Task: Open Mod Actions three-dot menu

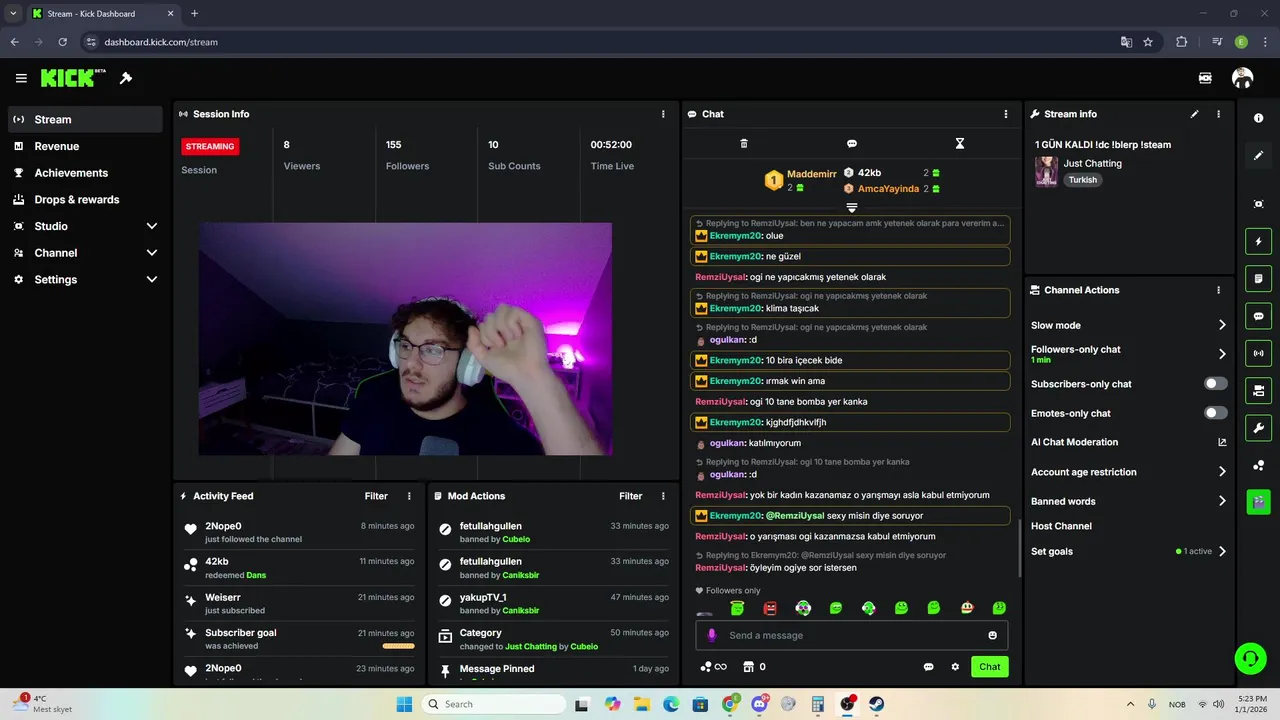Action: [663, 496]
